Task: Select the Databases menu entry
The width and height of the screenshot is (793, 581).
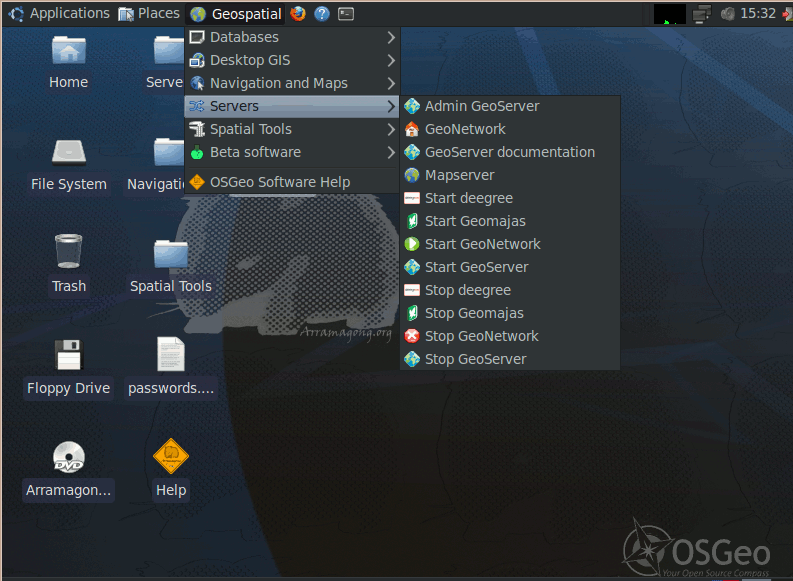Action: pos(292,37)
